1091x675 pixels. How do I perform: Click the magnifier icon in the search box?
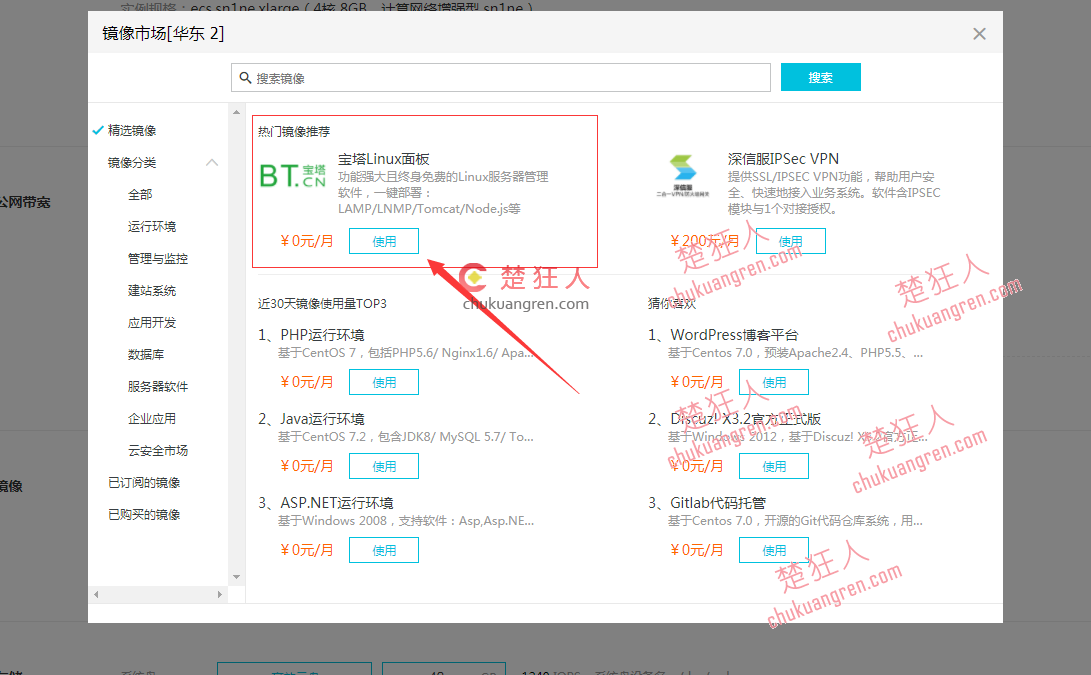click(245, 77)
